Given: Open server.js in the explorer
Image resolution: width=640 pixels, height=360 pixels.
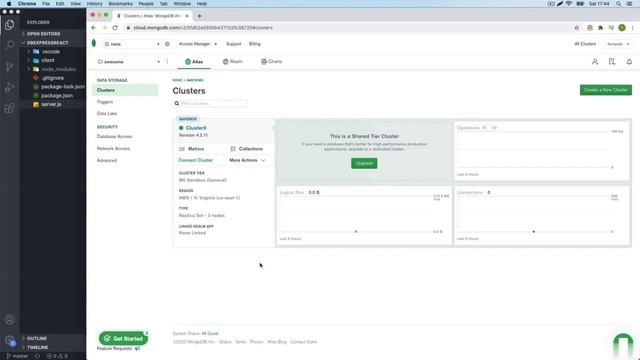Looking at the screenshot, I should pos(51,104).
